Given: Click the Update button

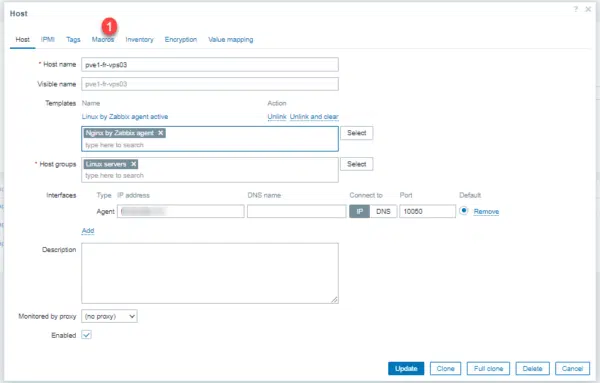Looking at the screenshot, I should 406,368.
